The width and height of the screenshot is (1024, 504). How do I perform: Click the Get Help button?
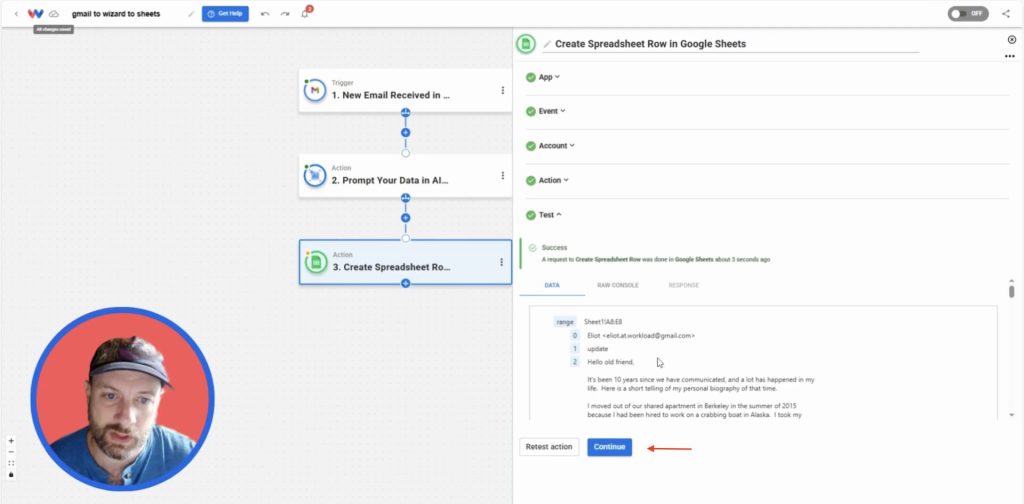(x=225, y=14)
